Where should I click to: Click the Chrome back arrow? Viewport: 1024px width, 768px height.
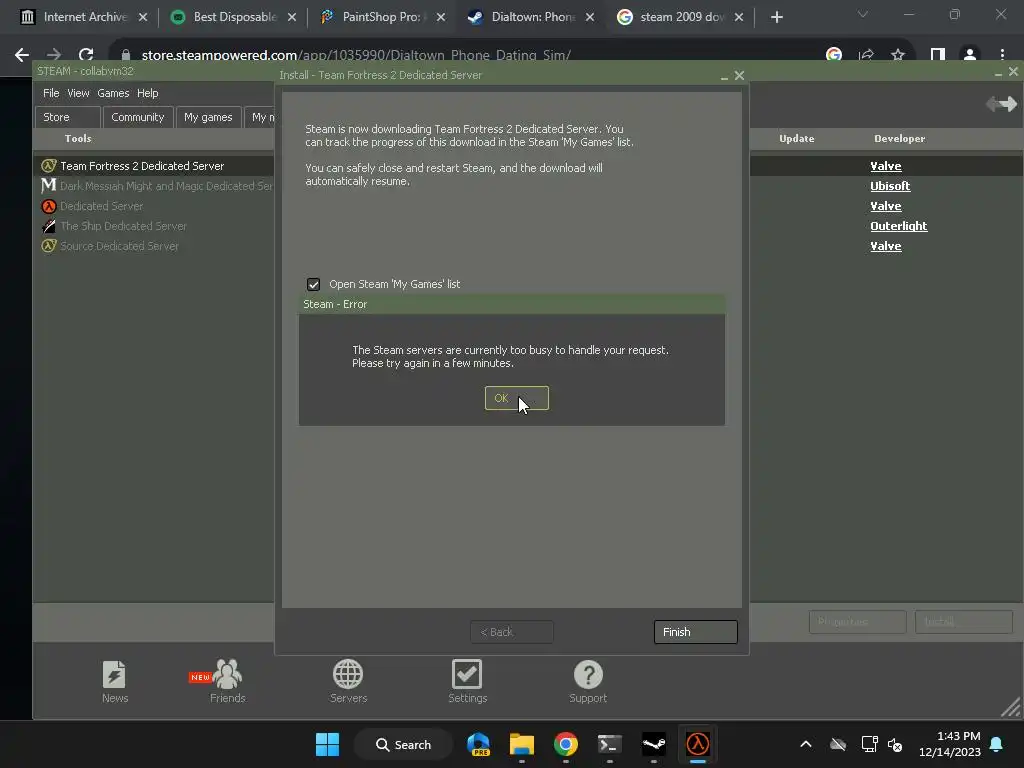22,55
